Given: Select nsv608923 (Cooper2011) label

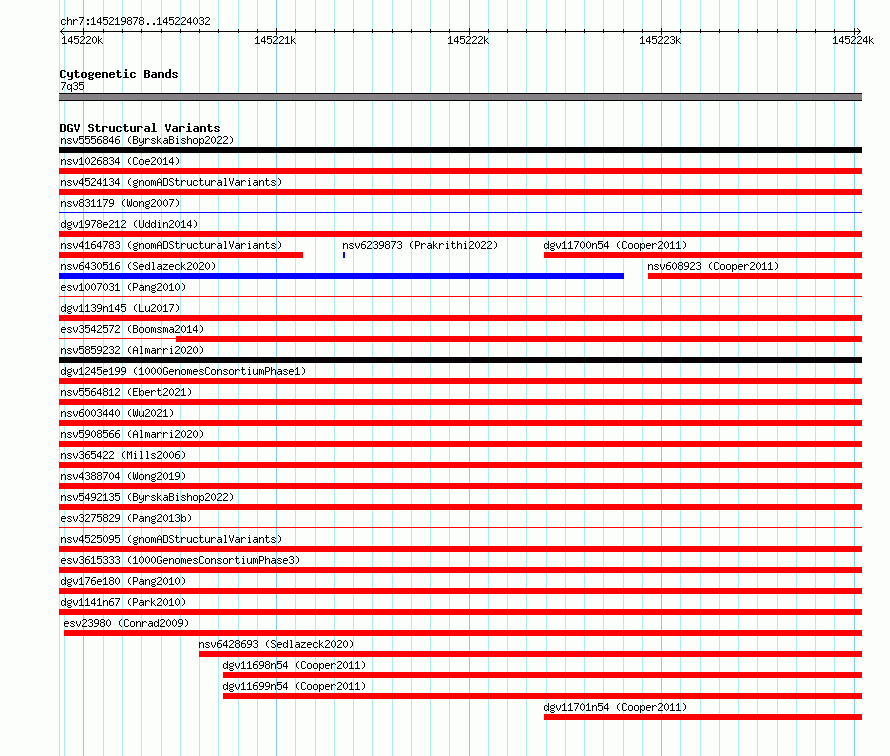Looking at the screenshot, I should pyautogui.click(x=713, y=266).
